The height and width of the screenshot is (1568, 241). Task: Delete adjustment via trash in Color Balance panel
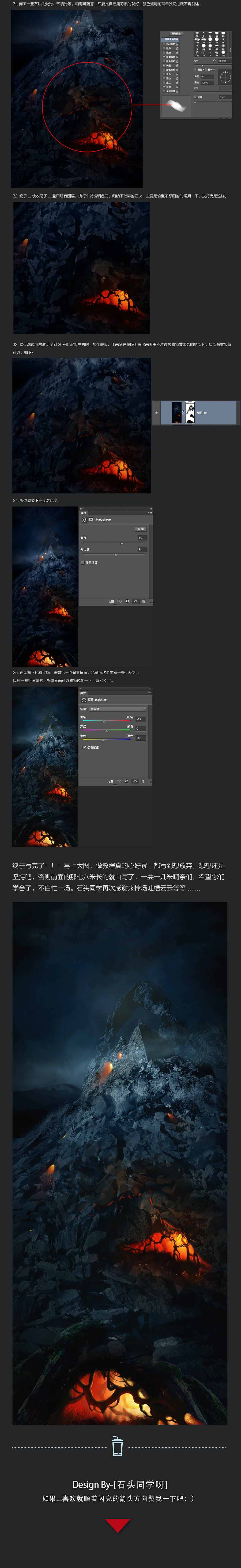143,782
